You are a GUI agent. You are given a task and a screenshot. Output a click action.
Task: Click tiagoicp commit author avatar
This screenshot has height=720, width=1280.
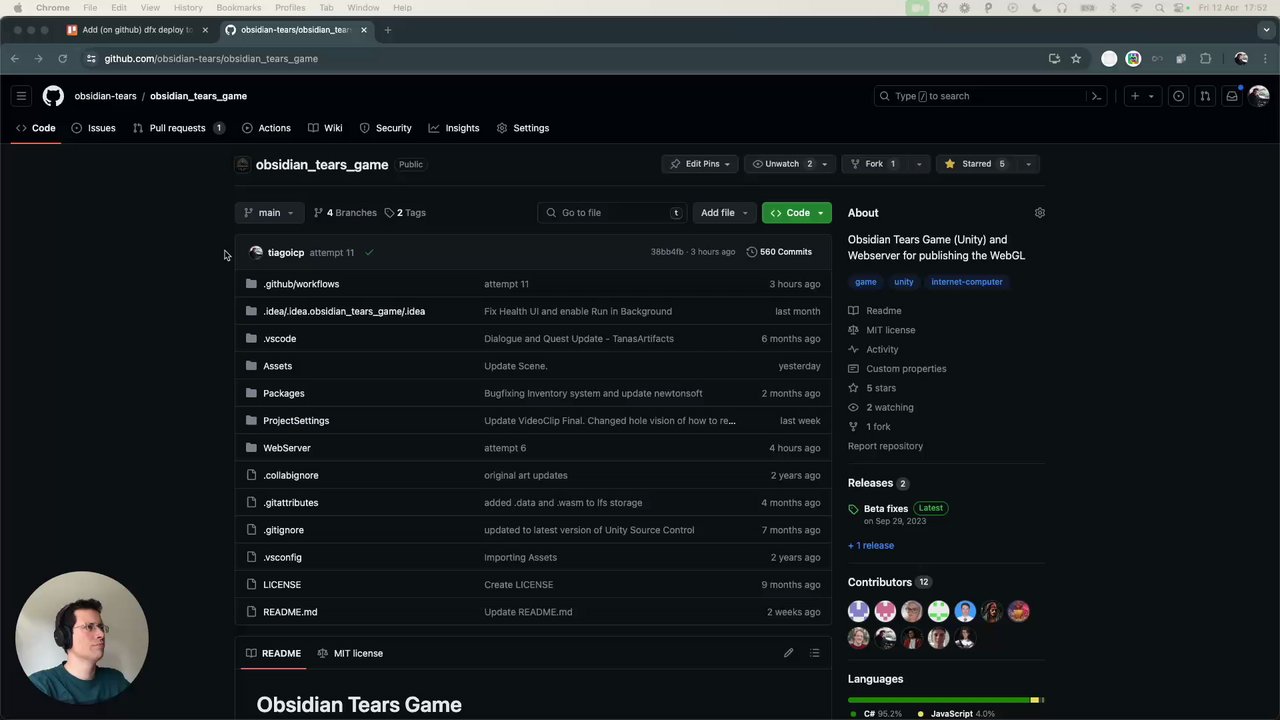click(256, 252)
